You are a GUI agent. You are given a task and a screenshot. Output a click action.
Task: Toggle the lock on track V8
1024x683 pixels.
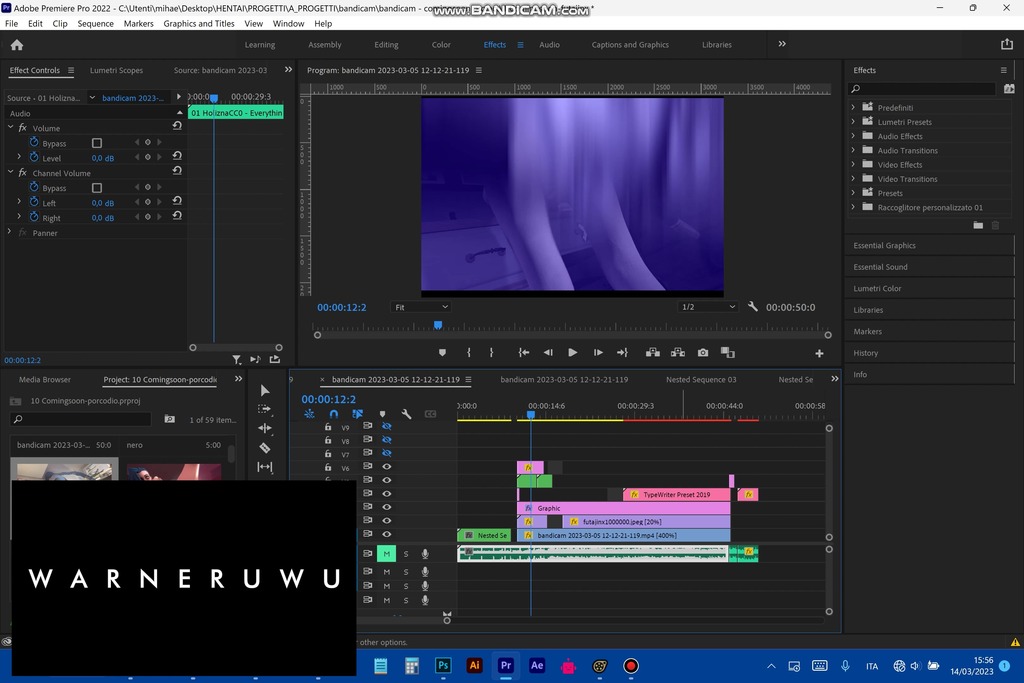(328, 440)
